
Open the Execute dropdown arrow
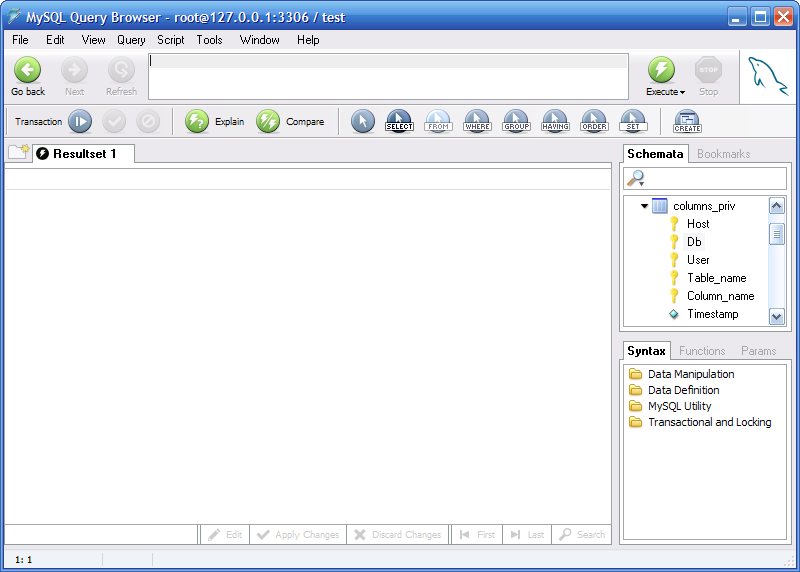click(x=682, y=92)
